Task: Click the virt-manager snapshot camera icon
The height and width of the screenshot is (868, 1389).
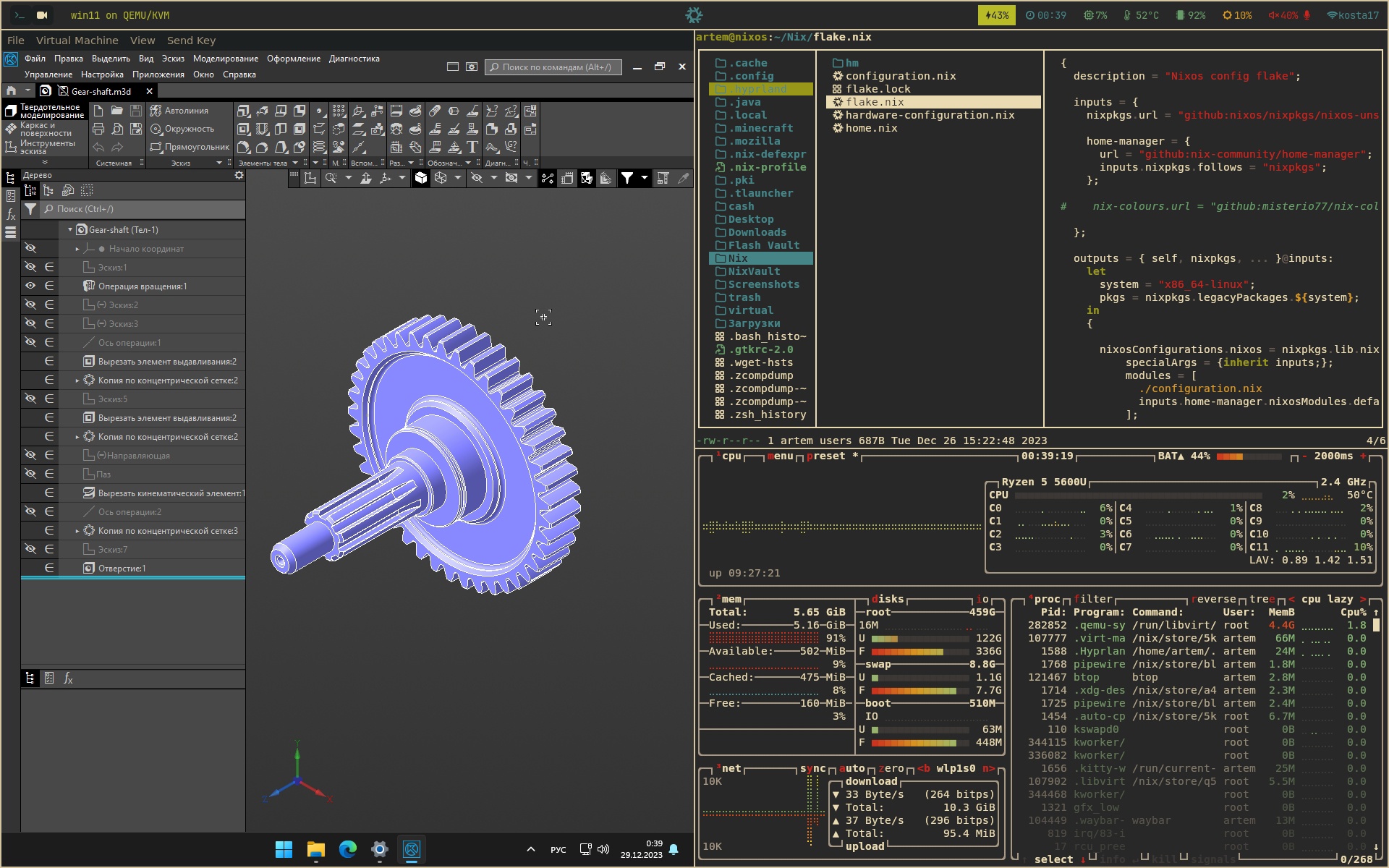Action: click(x=42, y=15)
